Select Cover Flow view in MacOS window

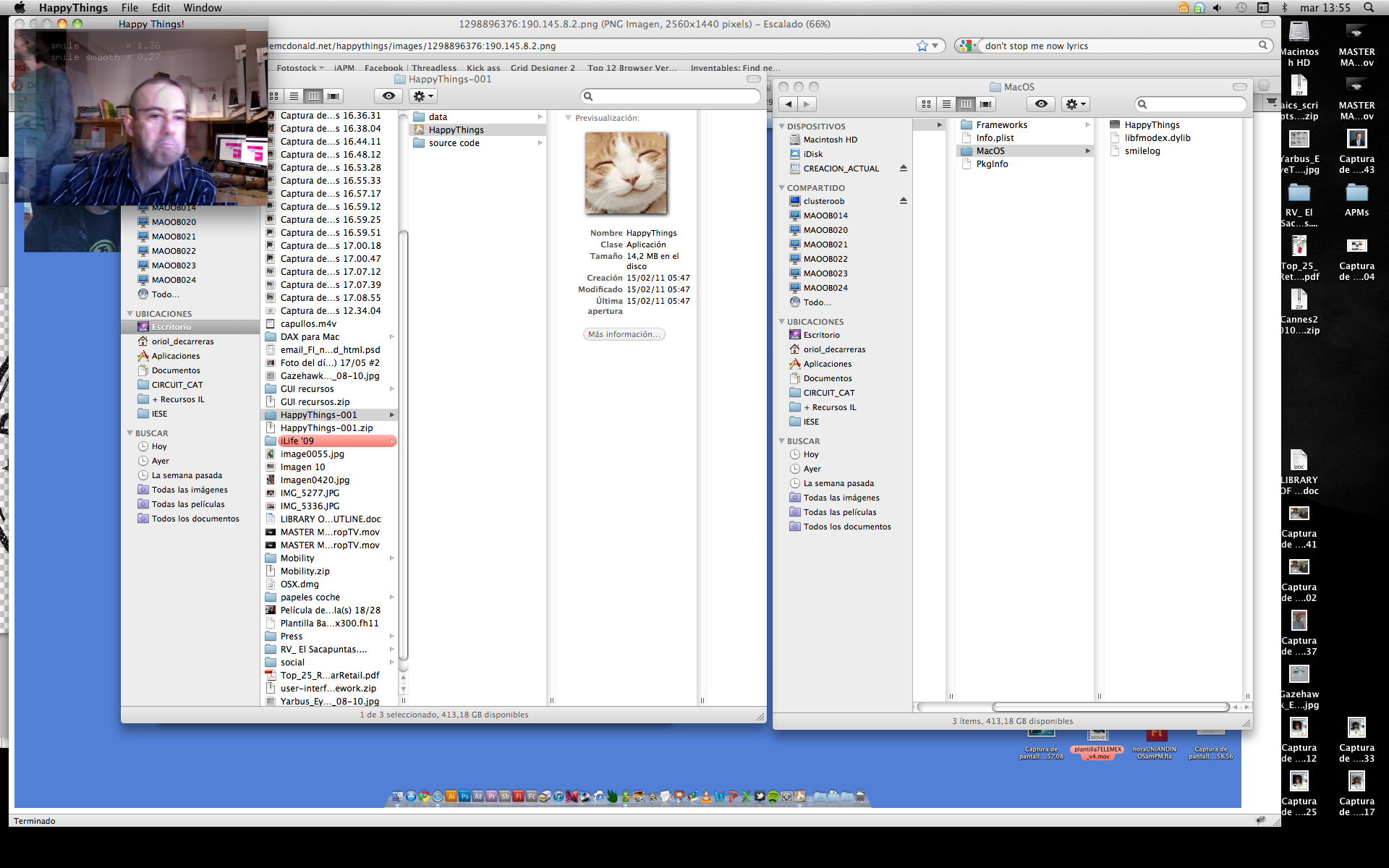coord(985,104)
